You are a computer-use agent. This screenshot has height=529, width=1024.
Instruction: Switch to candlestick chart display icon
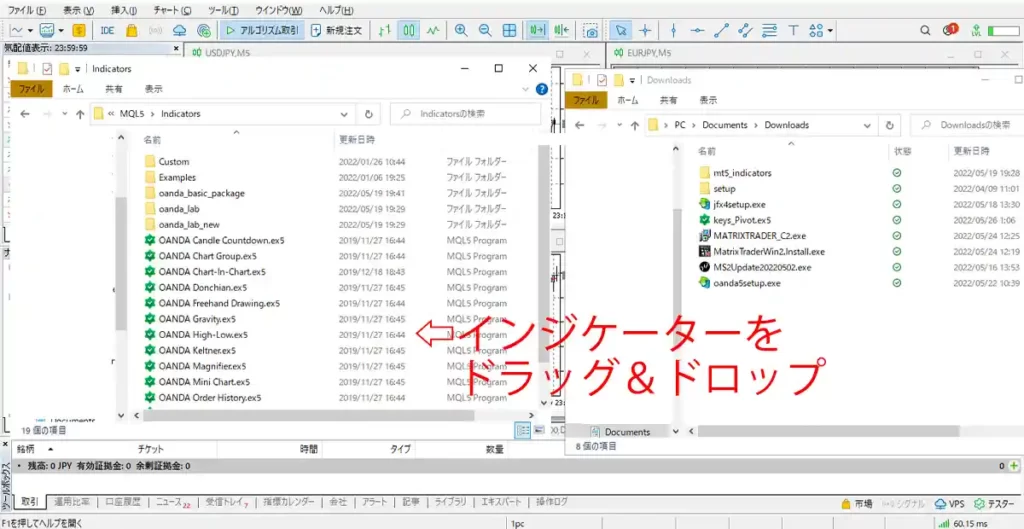click(x=409, y=31)
